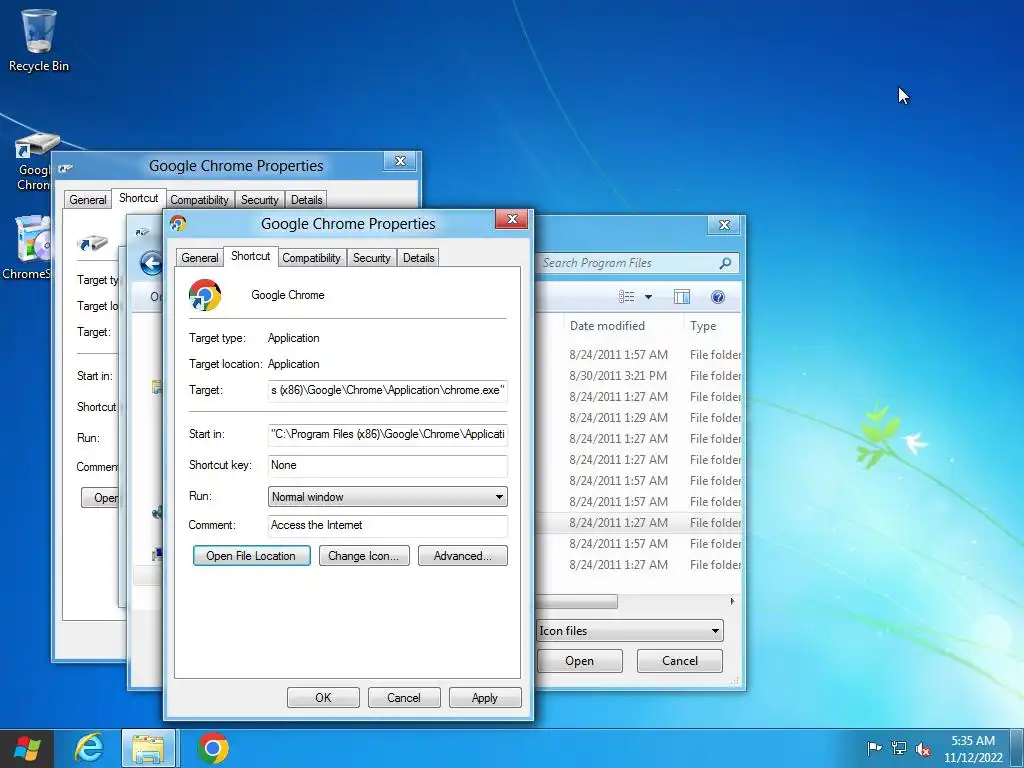Open Compatibility tab in back Properties window

pos(199,200)
